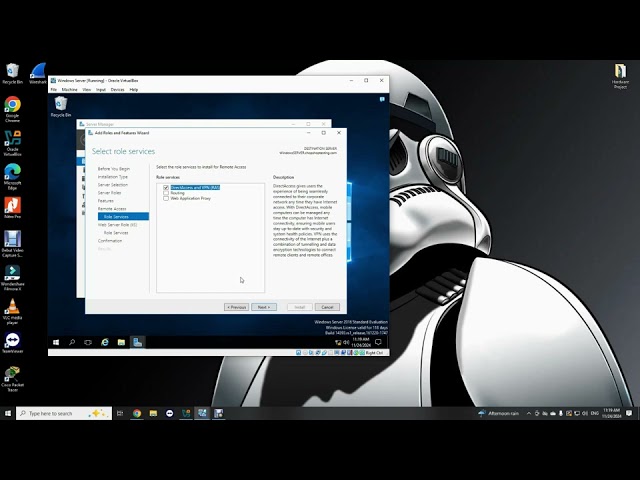Screen dimensions: 640x480
Task: Click the greyed-out Install button
Action: [300, 307]
